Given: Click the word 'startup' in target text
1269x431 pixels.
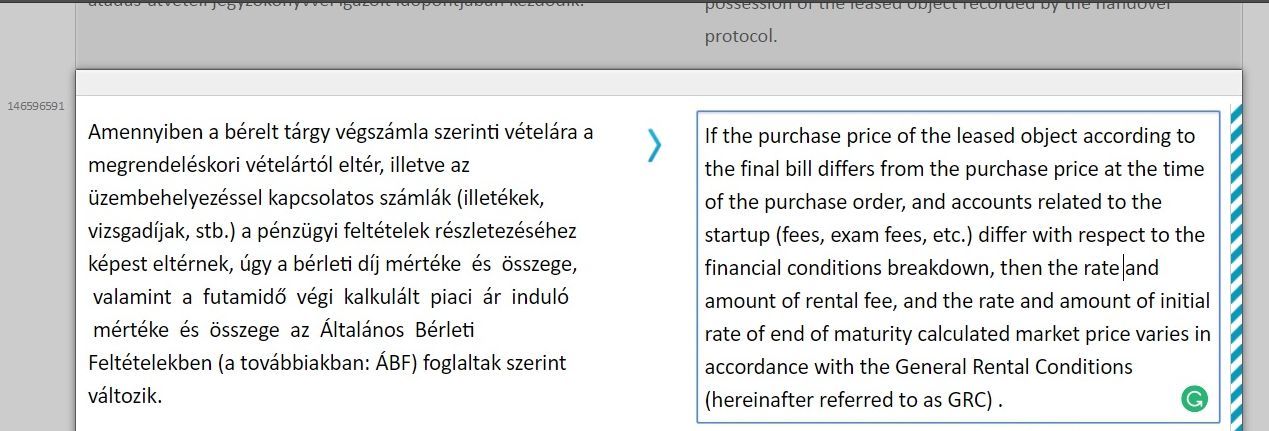Looking at the screenshot, I should (736, 235).
